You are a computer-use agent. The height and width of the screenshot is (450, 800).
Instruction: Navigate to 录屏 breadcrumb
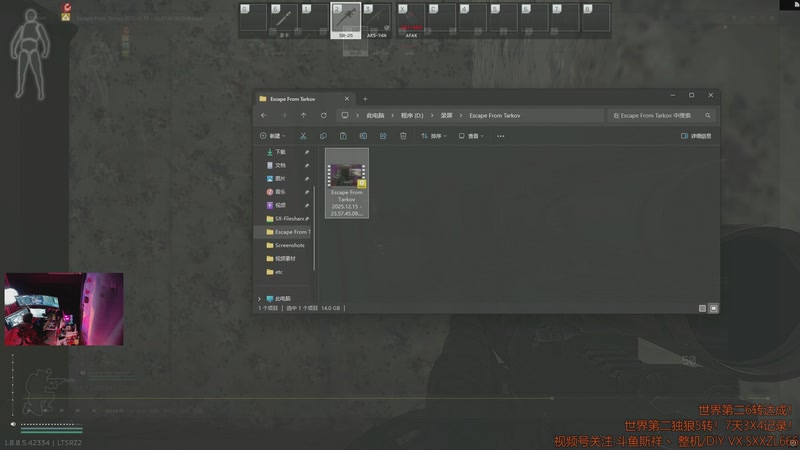(x=446, y=115)
